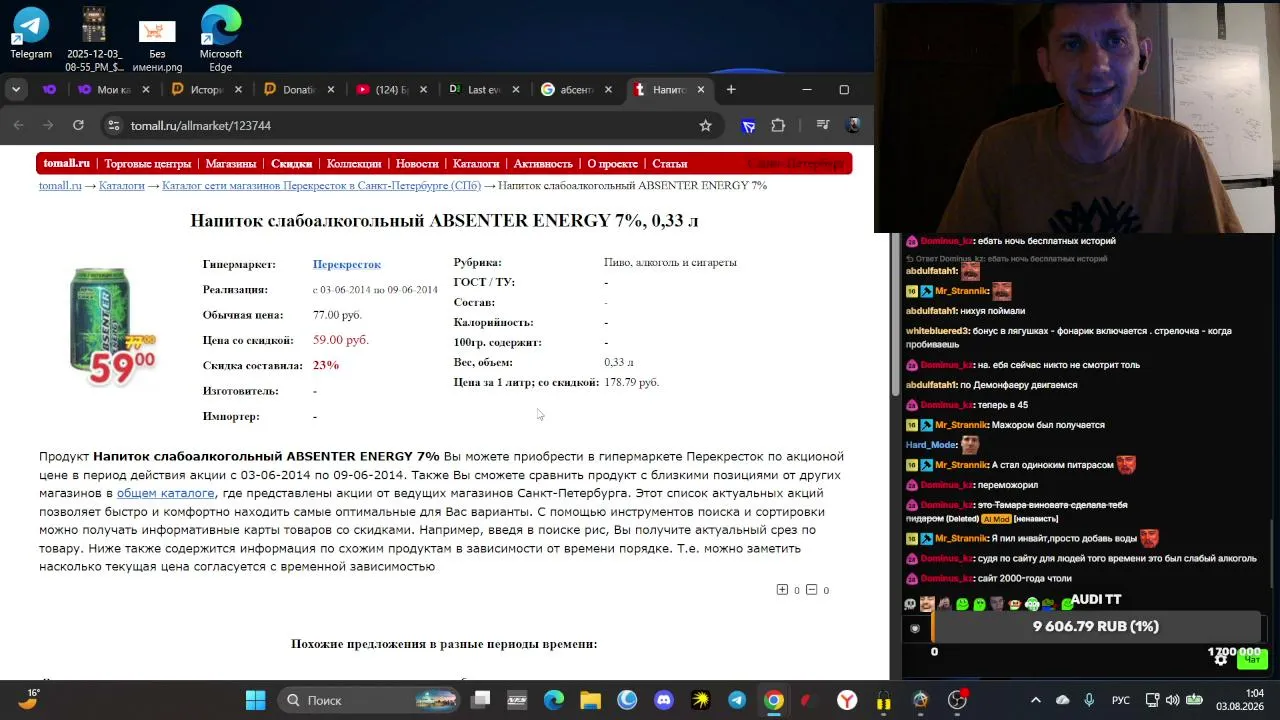
Task: Click the donation goal progress bar
Action: coord(1096,627)
